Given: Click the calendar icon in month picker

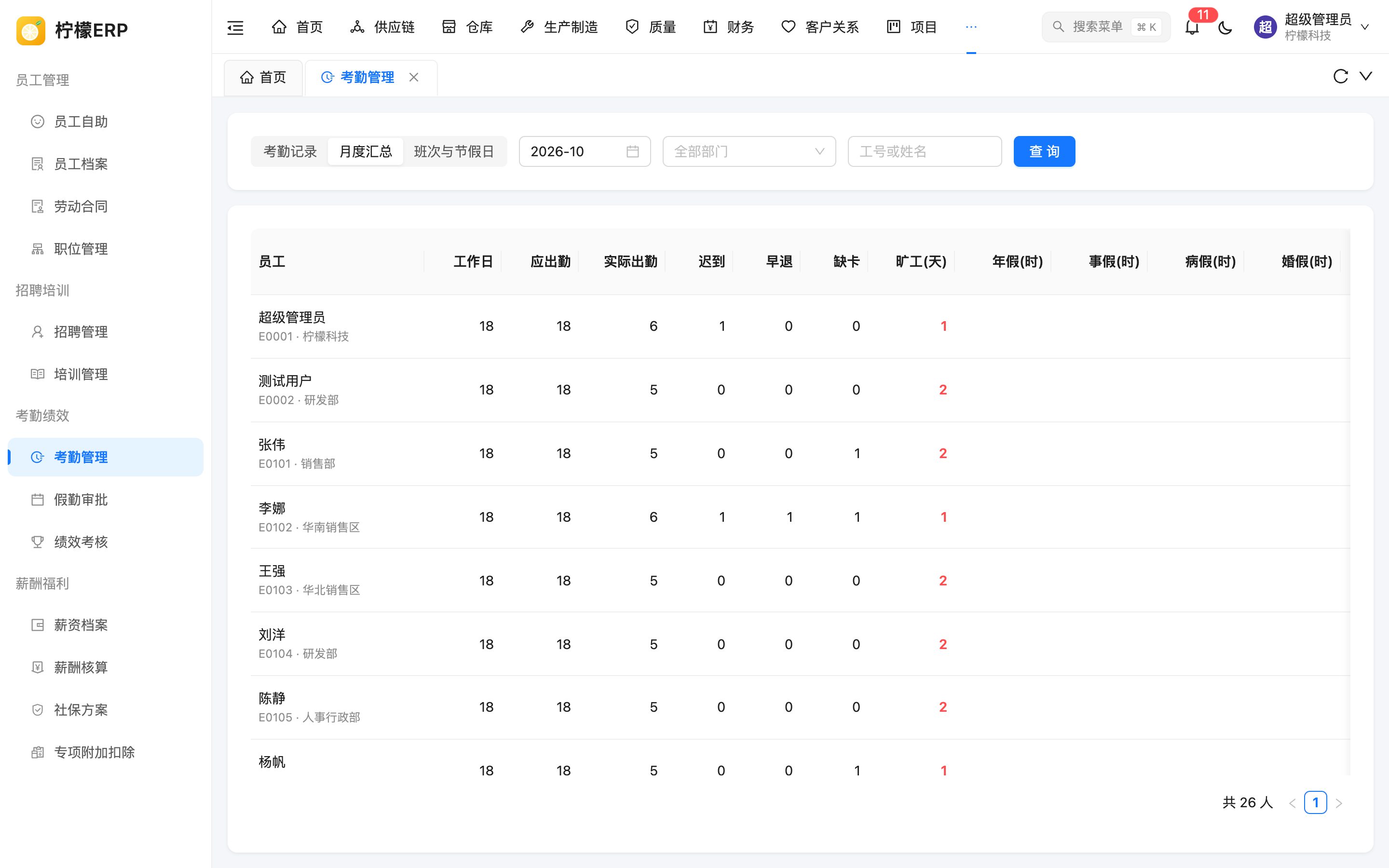Looking at the screenshot, I should pyautogui.click(x=632, y=151).
